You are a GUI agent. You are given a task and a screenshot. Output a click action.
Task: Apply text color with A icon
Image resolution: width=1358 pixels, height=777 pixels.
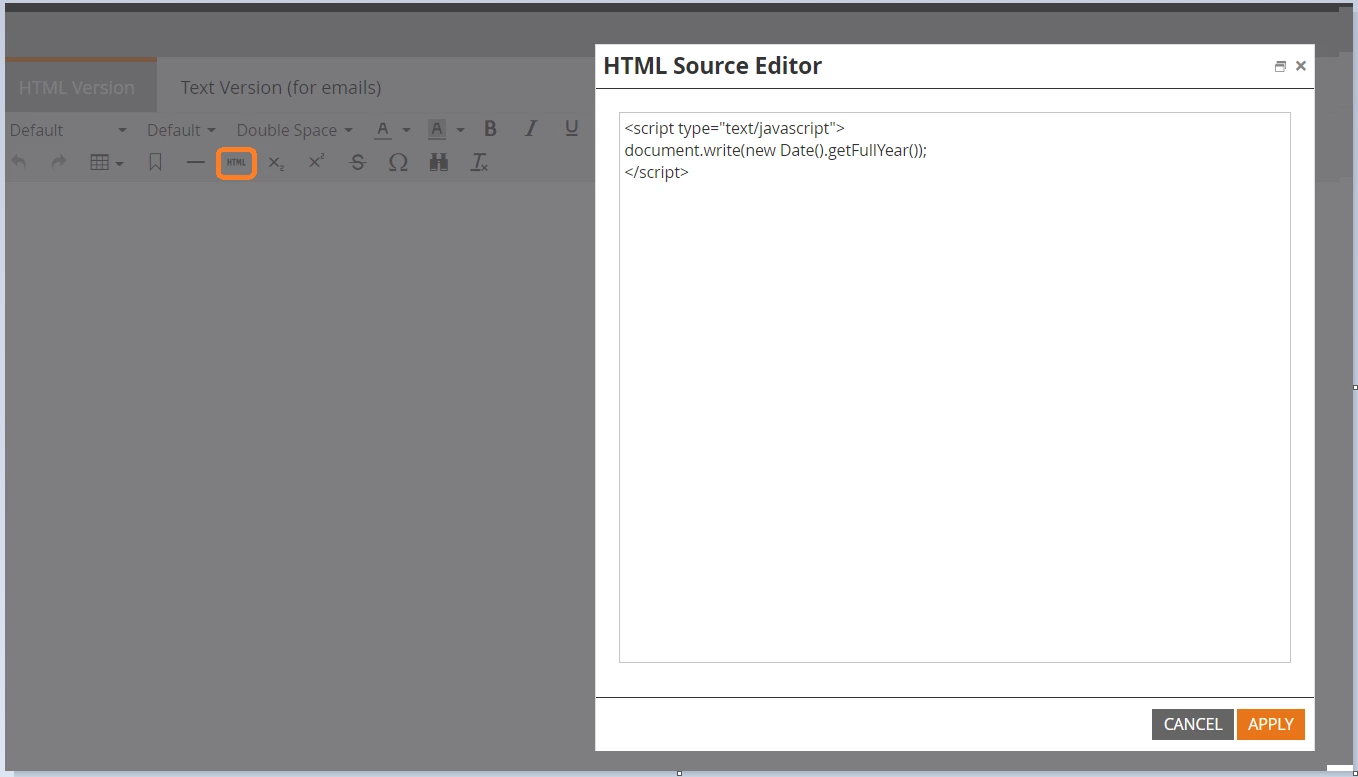(383, 129)
